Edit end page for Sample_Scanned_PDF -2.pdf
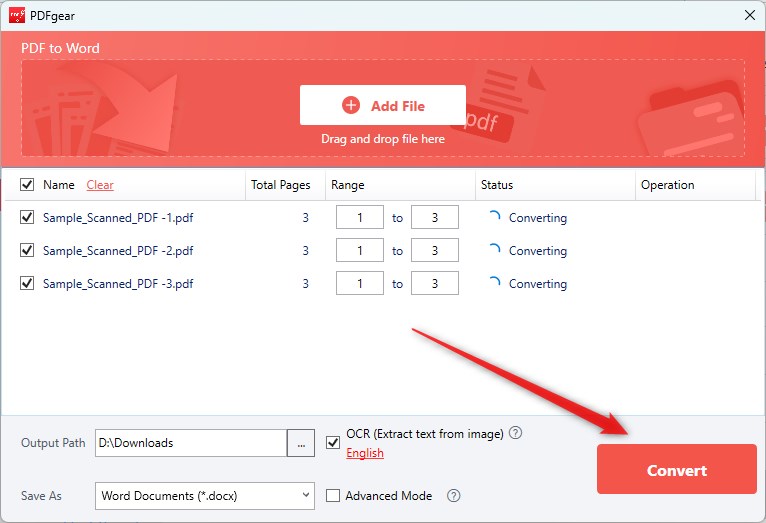The image size is (766, 523). point(435,251)
